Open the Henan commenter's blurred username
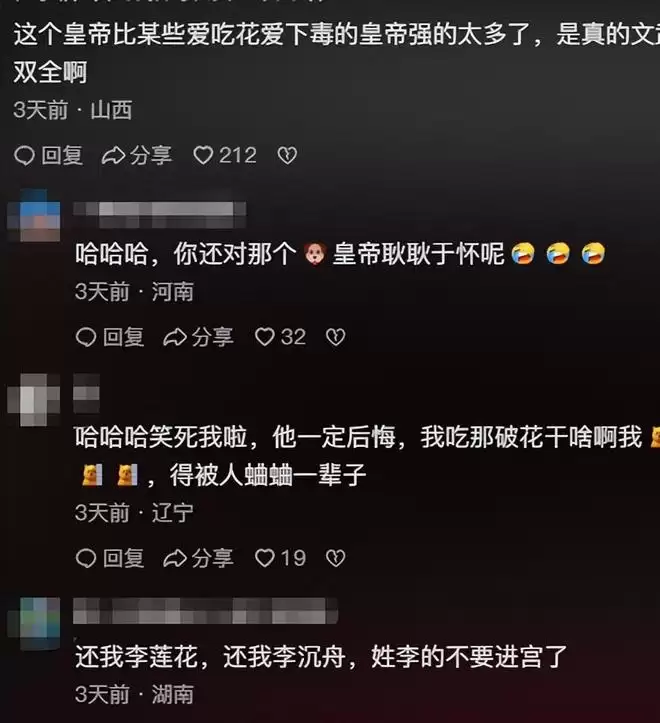The image size is (660, 723). [160, 215]
